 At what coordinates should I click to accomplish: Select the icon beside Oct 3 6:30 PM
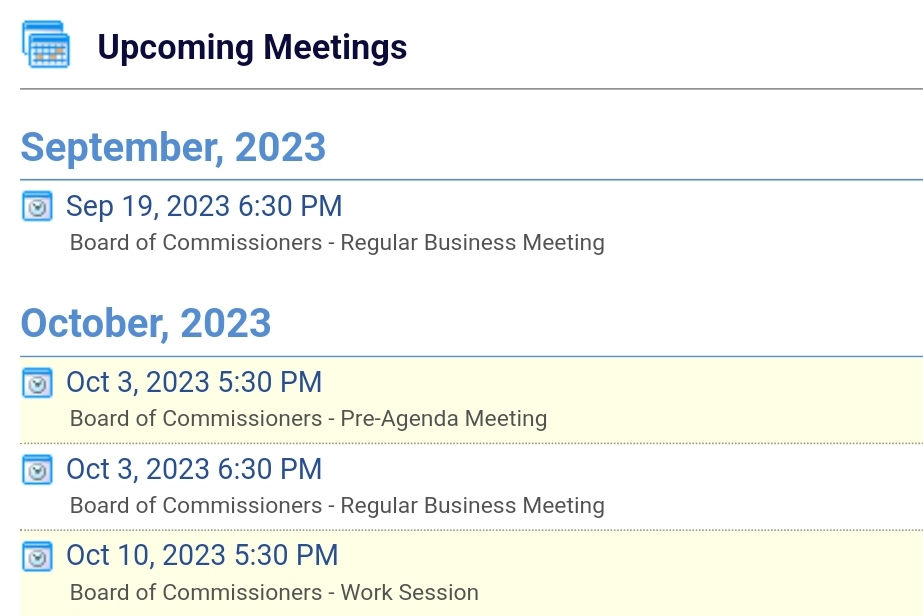(x=37, y=469)
